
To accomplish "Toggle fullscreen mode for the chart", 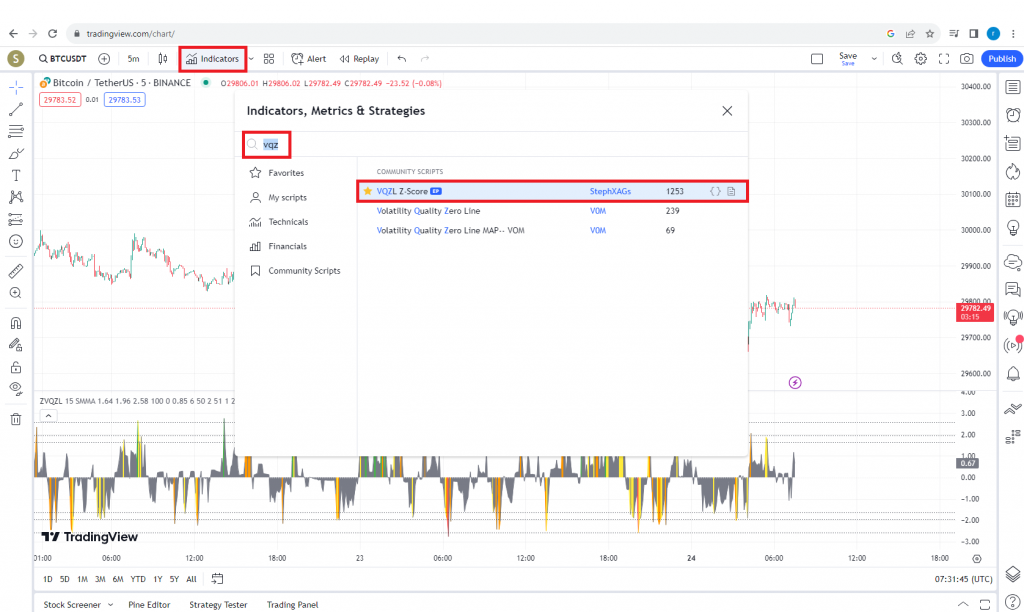I will tap(944, 59).
